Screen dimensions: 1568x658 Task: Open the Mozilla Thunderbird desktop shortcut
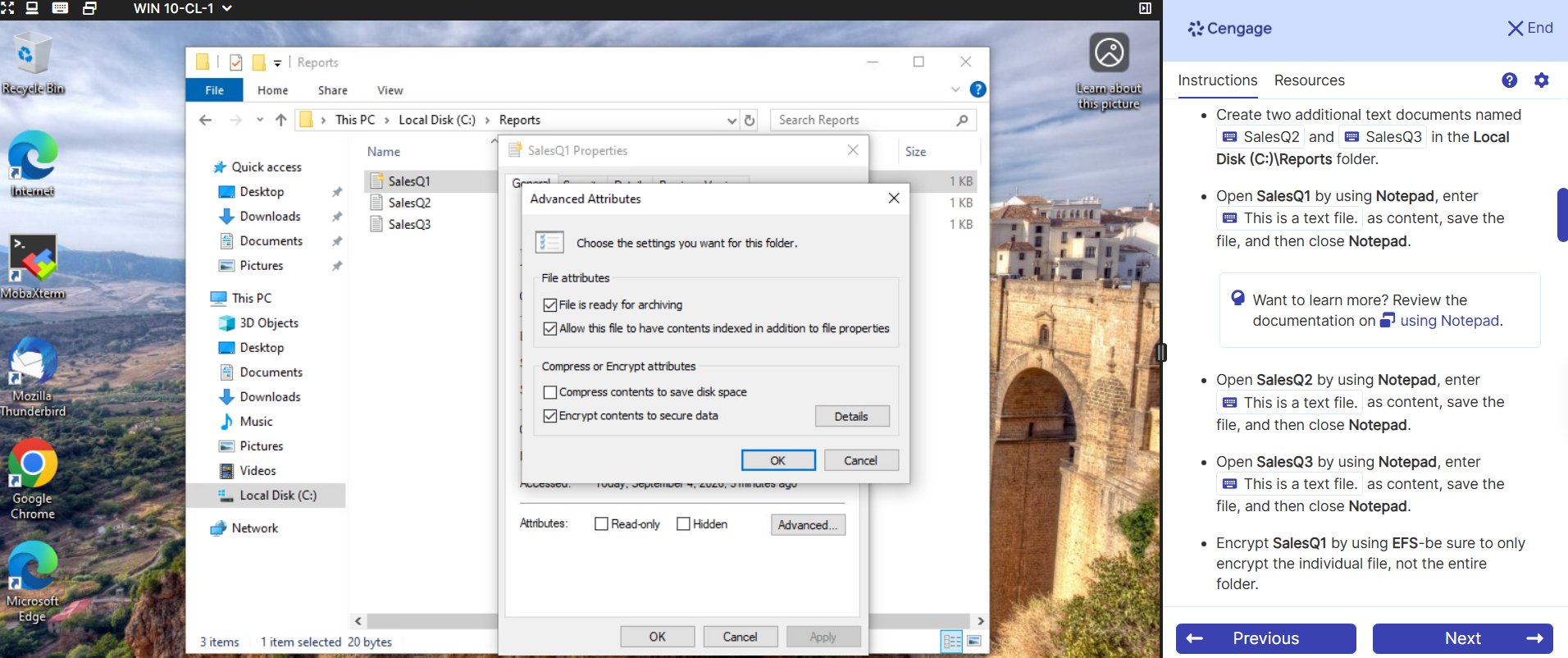pyautogui.click(x=33, y=377)
